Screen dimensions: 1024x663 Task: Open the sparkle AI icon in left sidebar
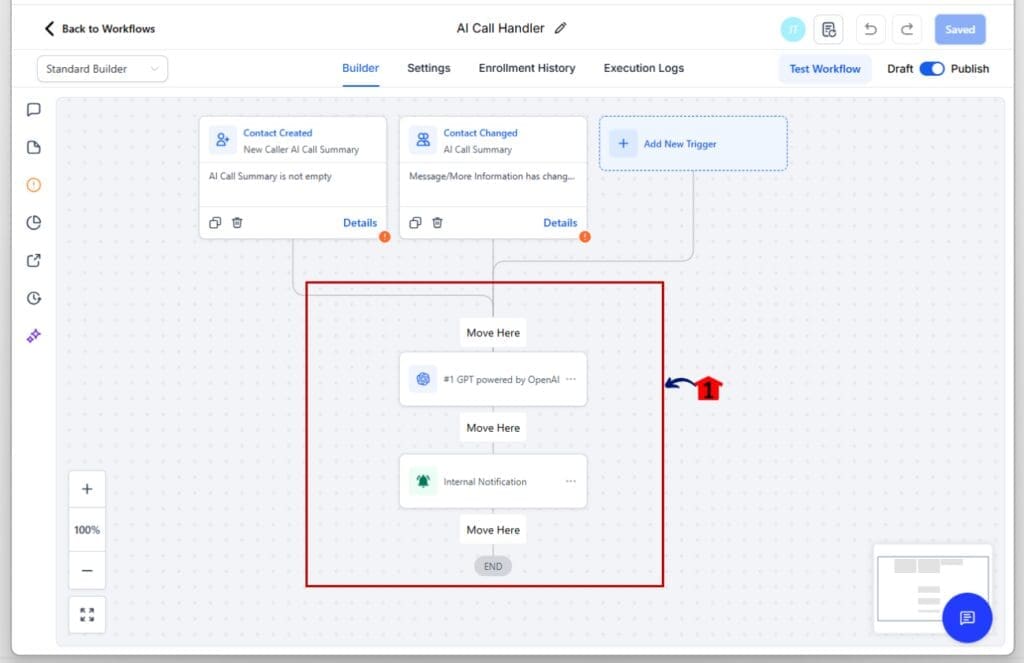point(34,336)
